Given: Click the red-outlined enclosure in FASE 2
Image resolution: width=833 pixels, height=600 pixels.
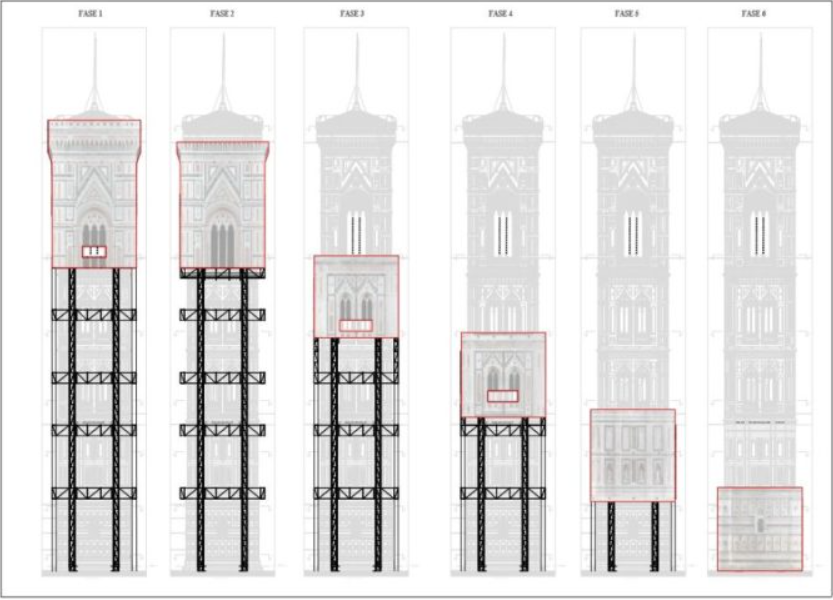Looking at the screenshot, I should pos(222,200).
